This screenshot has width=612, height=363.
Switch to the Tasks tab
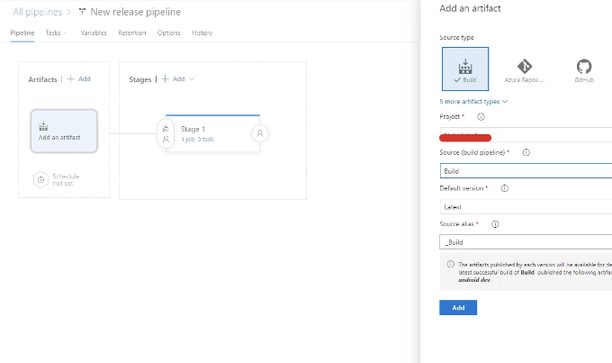(x=53, y=33)
